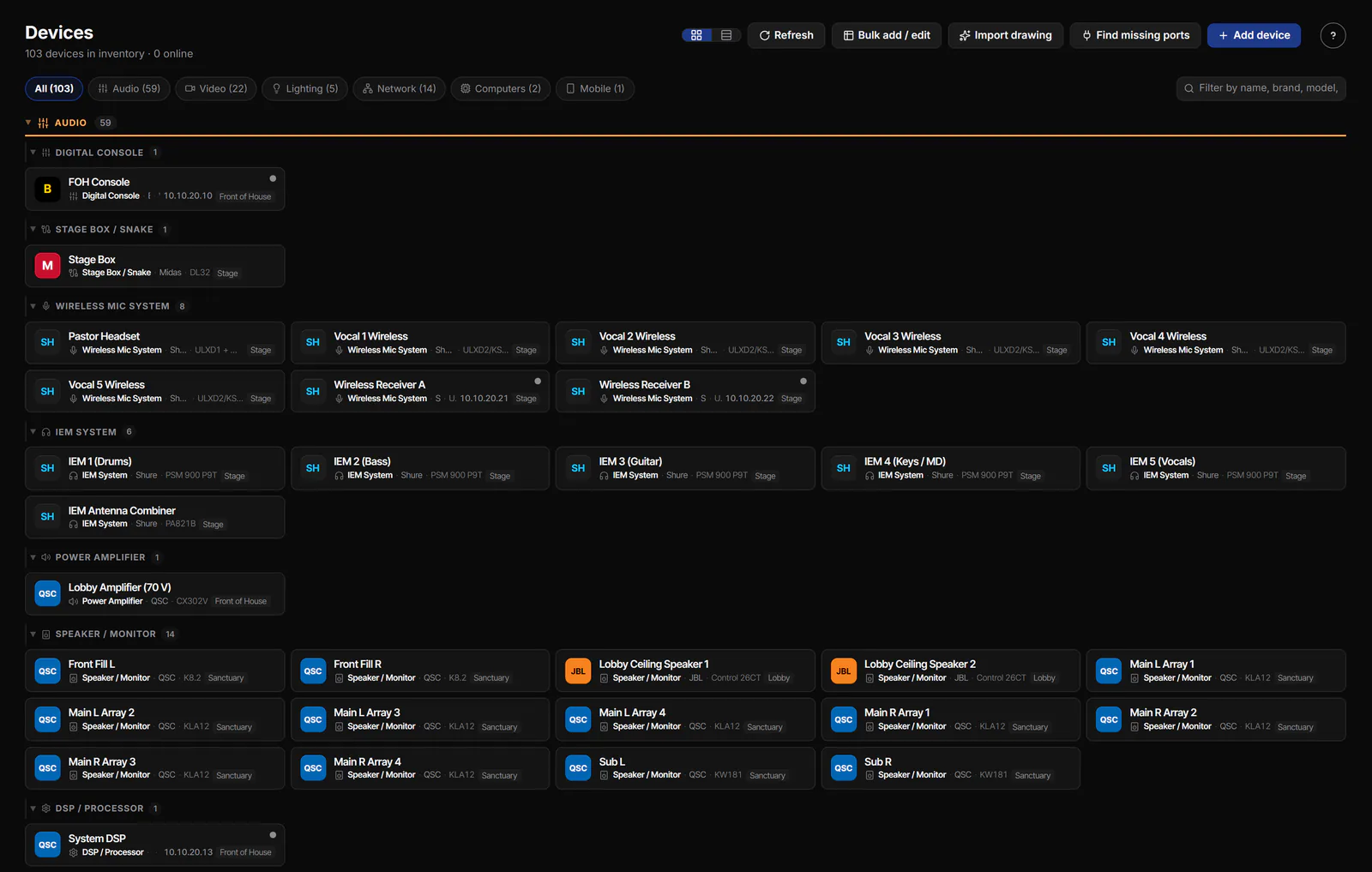Viewport: 1372px width, 872px height.
Task: Click the JBL icon on Lobby Ceiling Speaker 2
Action: pos(844,671)
